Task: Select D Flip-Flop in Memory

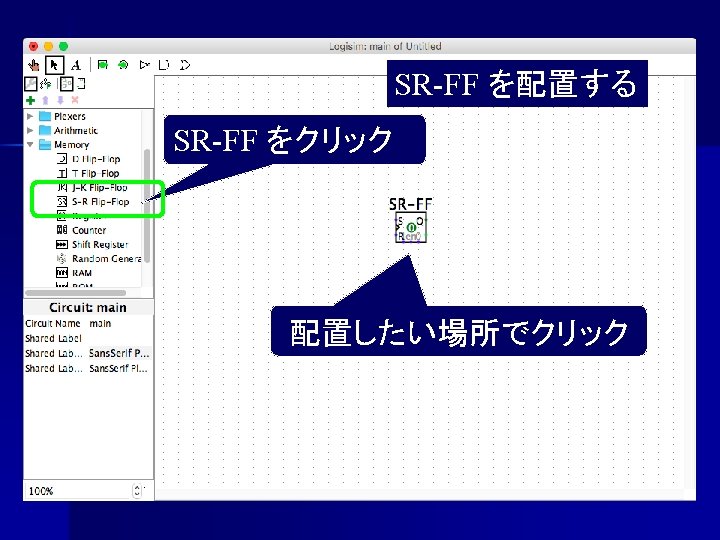Action: coord(89,159)
